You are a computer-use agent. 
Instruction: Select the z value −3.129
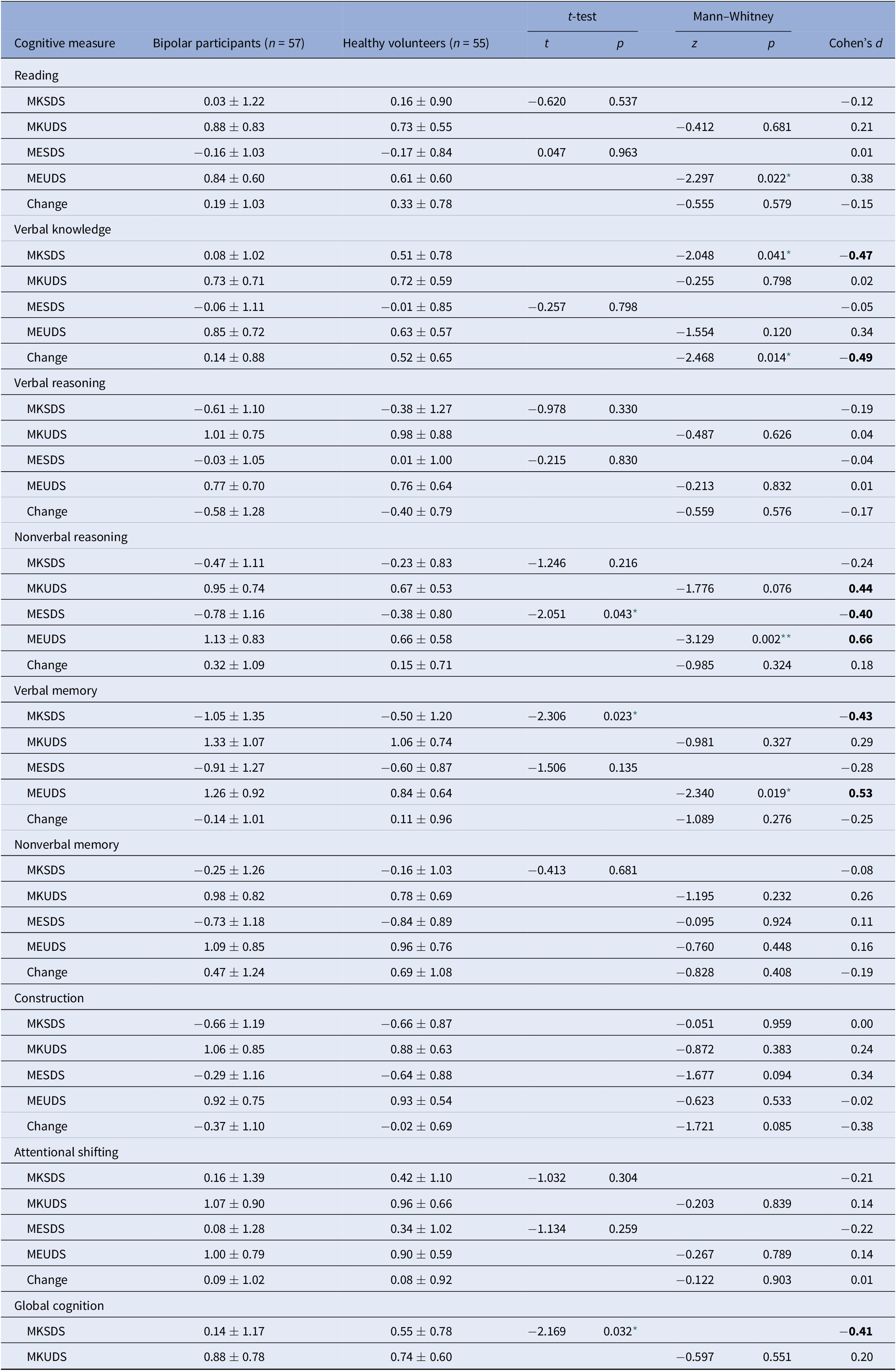click(x=695, y=639)
